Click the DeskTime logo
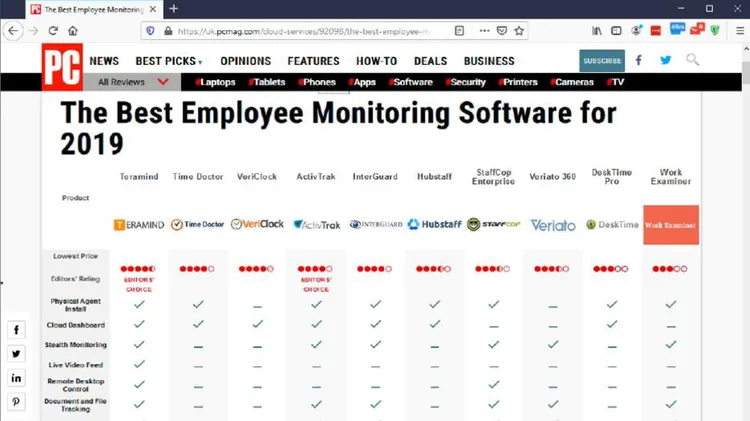This screenshot has height=421, width=750. 612,224
